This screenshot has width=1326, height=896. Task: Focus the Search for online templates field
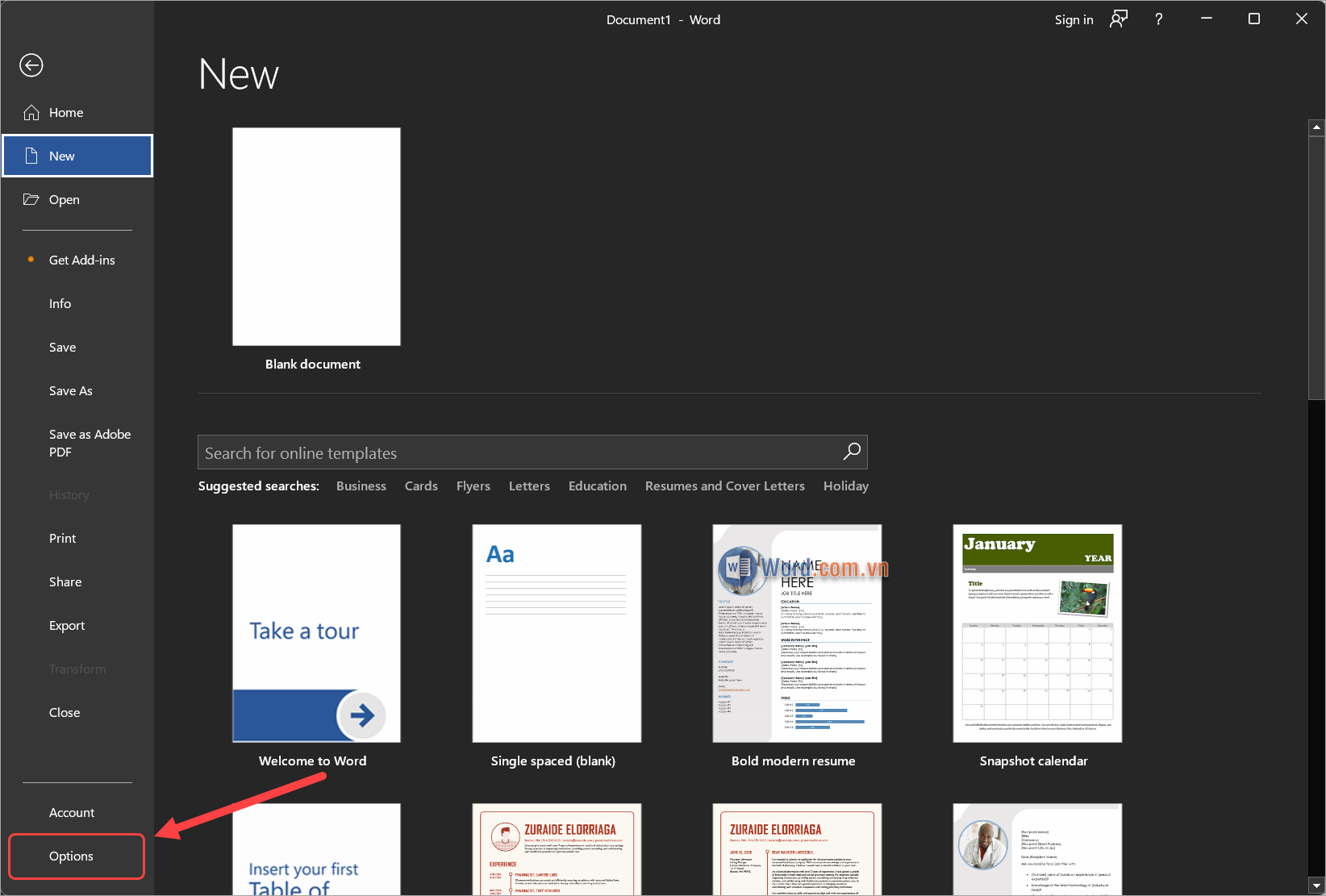532,452
